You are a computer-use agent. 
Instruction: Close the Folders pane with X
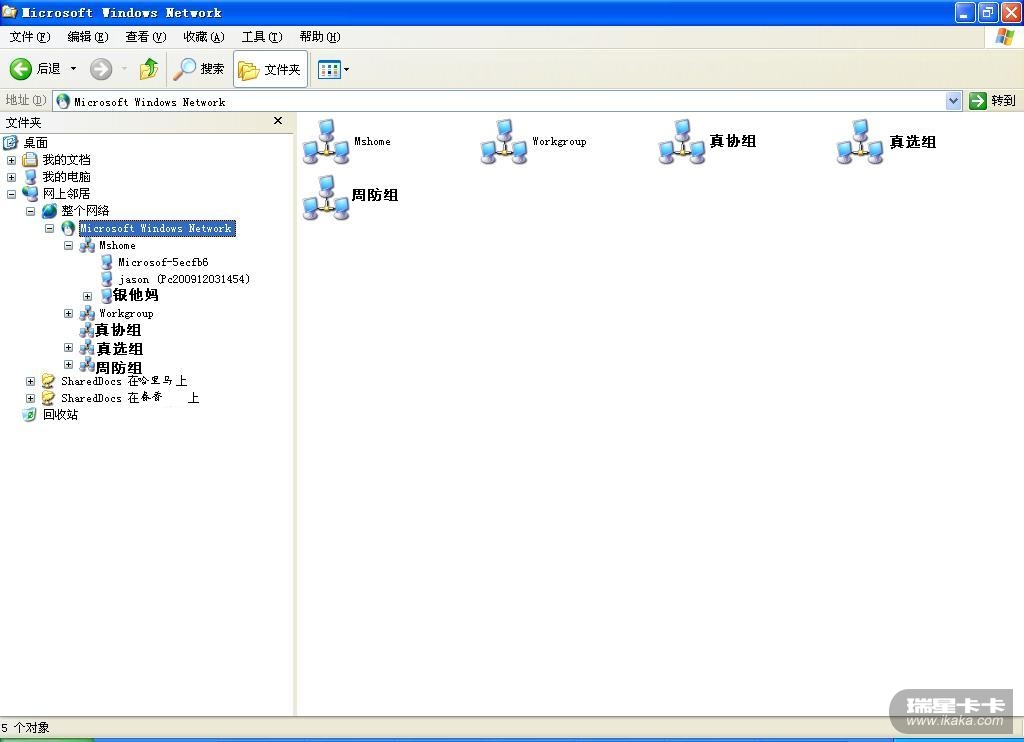coord(278,121)
